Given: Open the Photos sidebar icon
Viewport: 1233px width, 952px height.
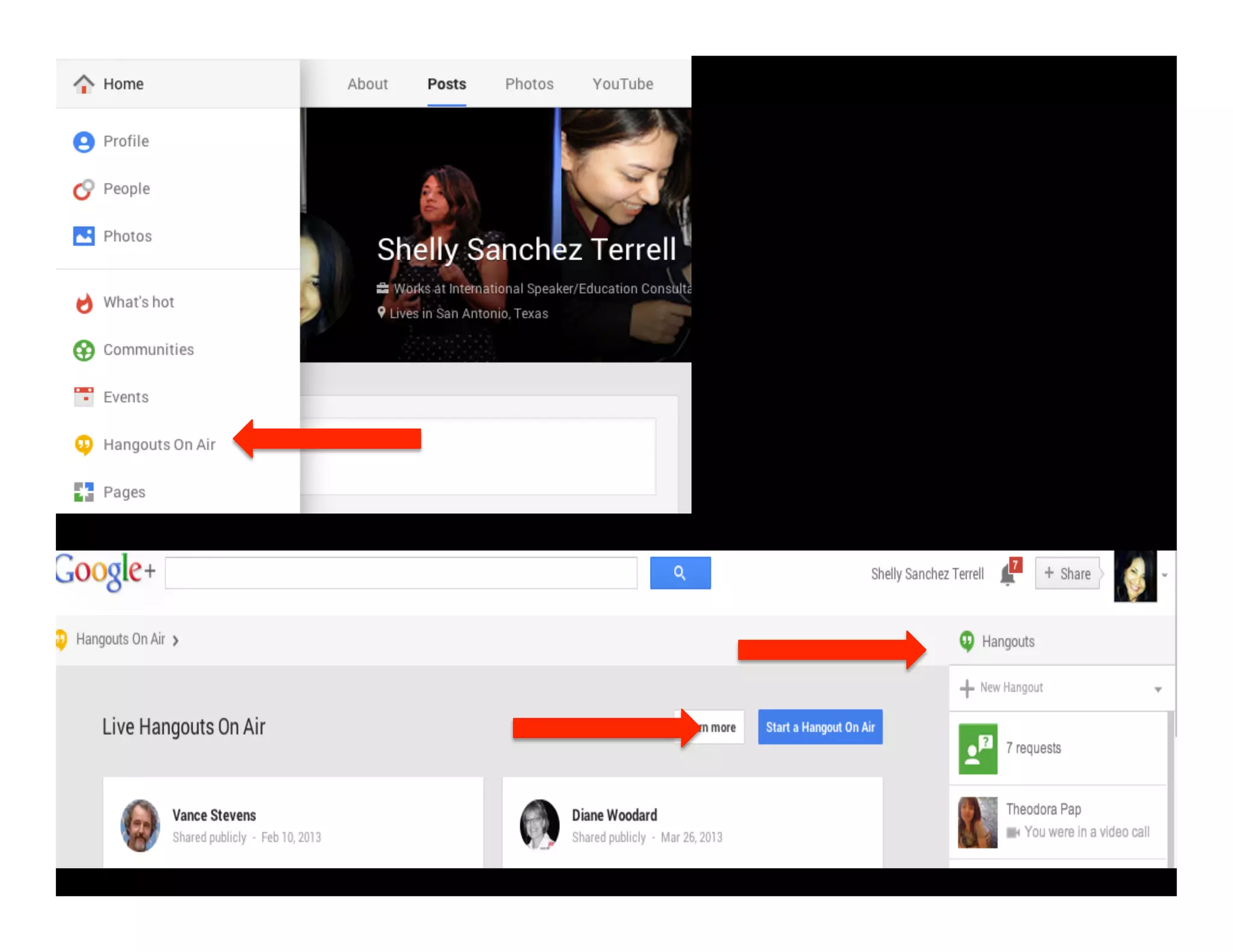Looking at the screenshot, I should point(84,236).
